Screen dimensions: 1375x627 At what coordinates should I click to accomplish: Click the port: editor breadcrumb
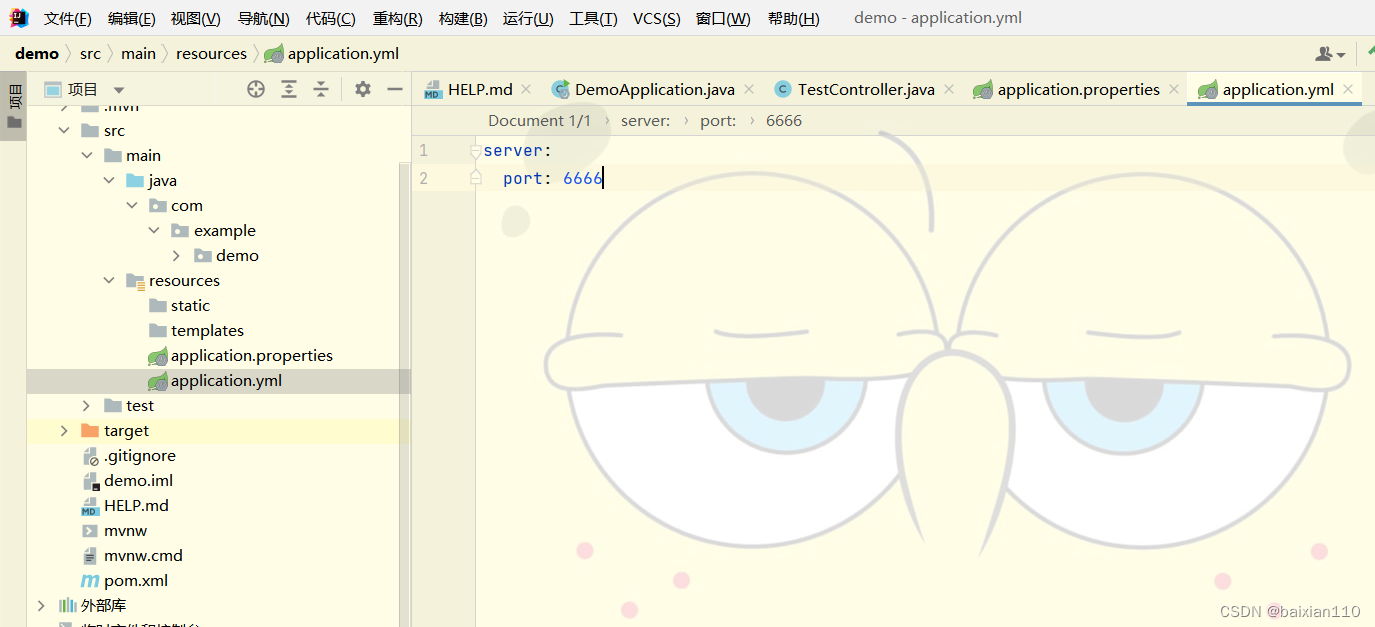(x=718, y=120)
